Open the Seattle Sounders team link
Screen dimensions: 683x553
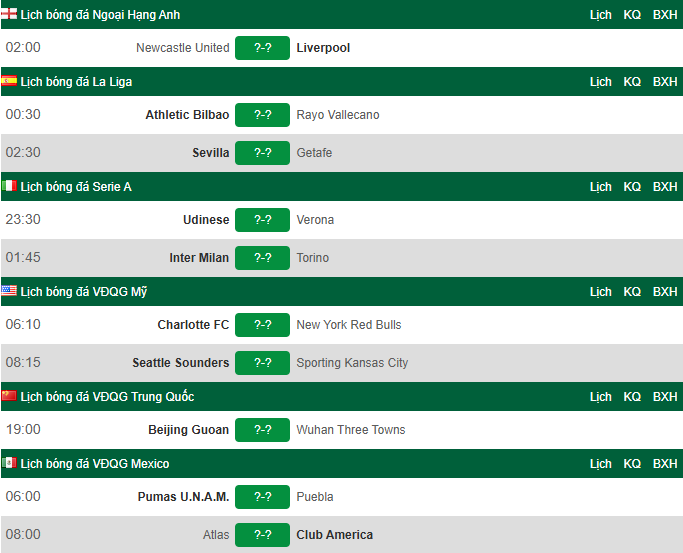coord(181,363)
